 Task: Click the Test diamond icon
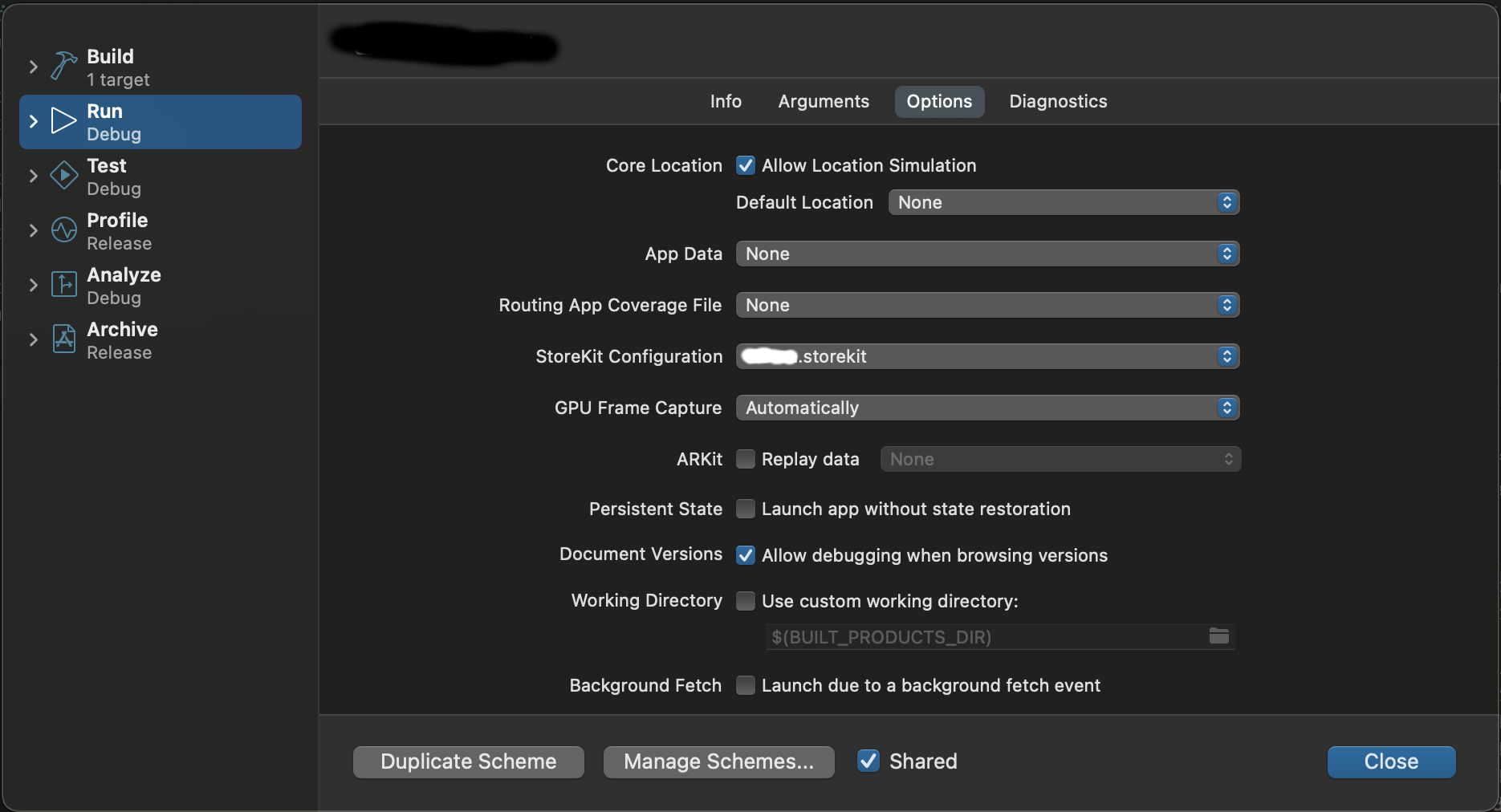63,176
